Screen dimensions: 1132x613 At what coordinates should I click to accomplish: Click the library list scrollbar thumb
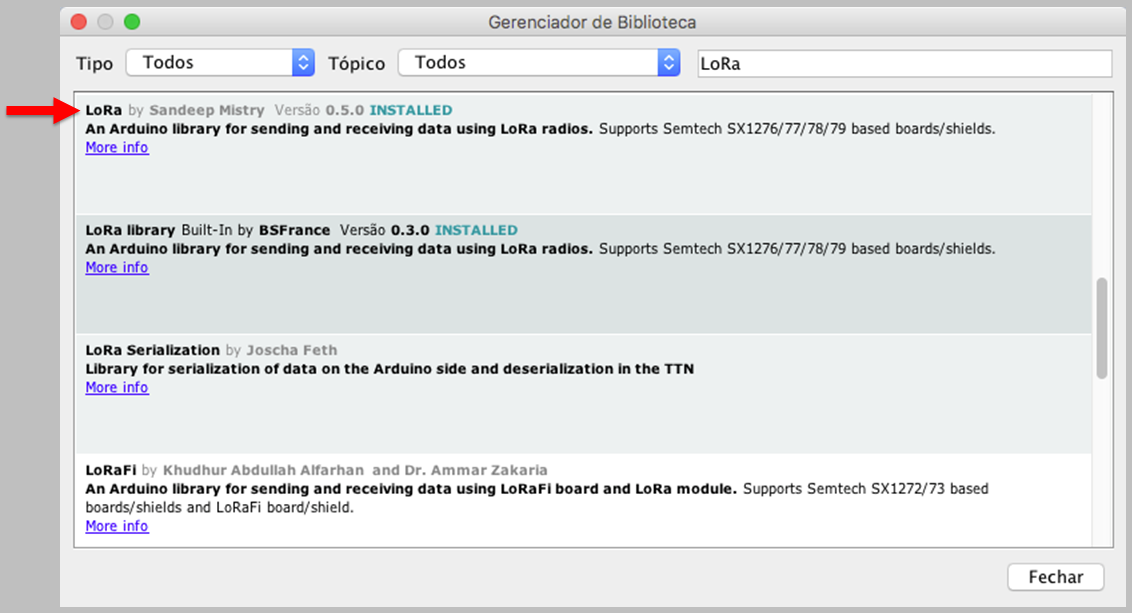[1102, 329]
